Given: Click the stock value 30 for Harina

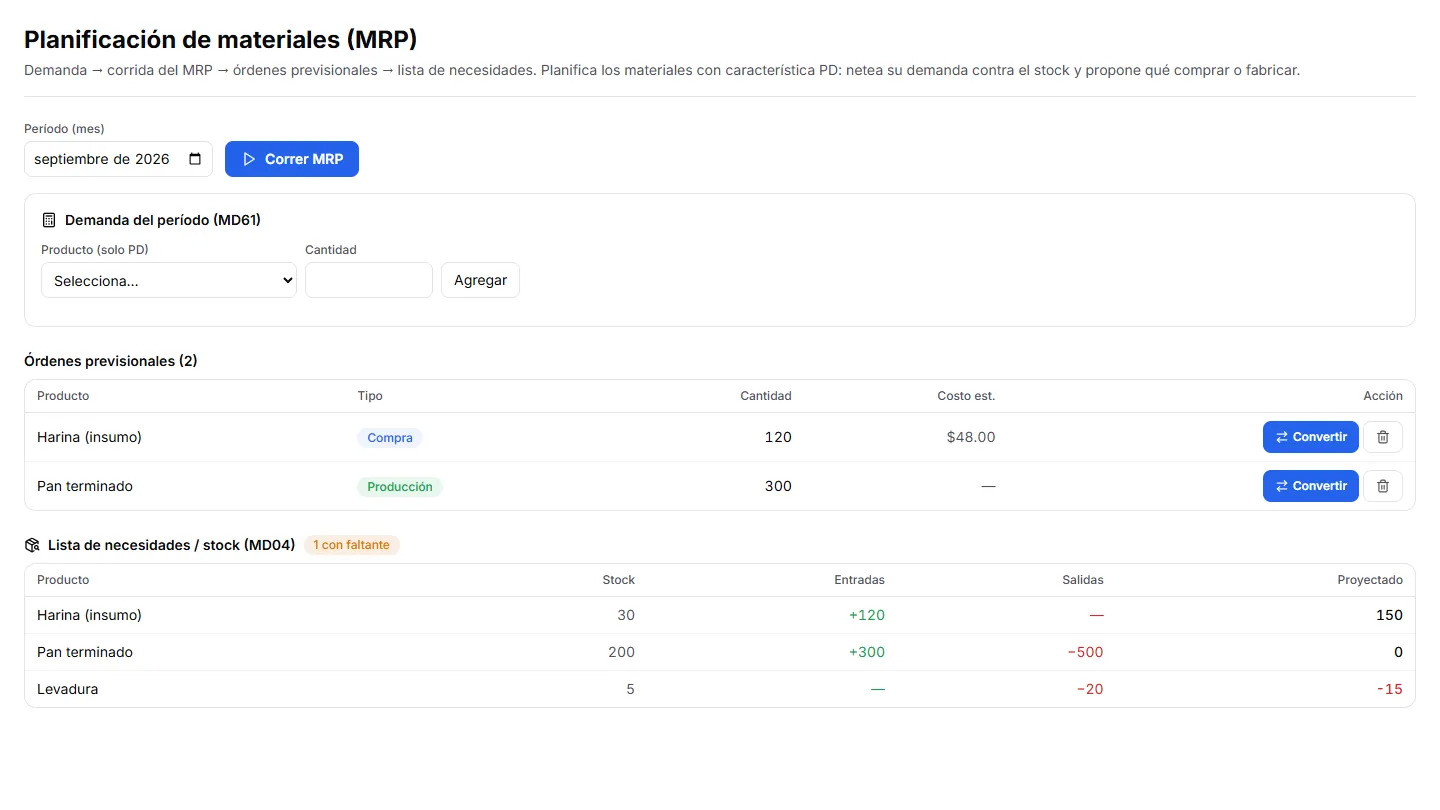Looking at the screenshot, I should point(626,615).
